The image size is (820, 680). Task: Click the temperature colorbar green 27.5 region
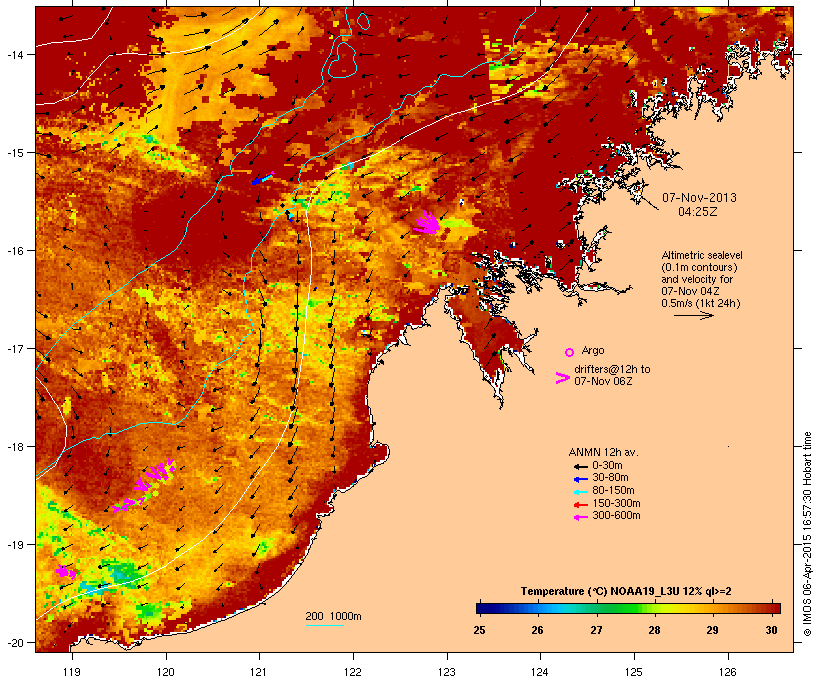(625, 608)
